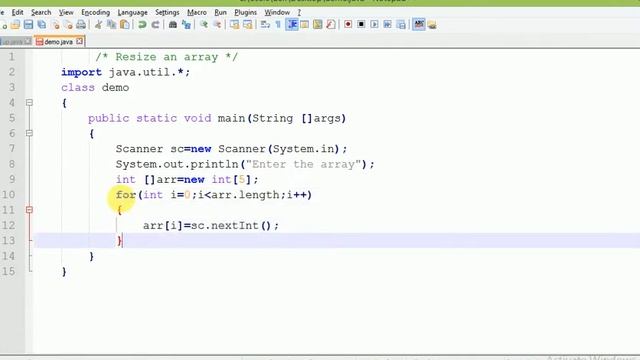This screenshot has width=640, height=360.
Task: Click the Copy toolbar icon
Action: 111,24
